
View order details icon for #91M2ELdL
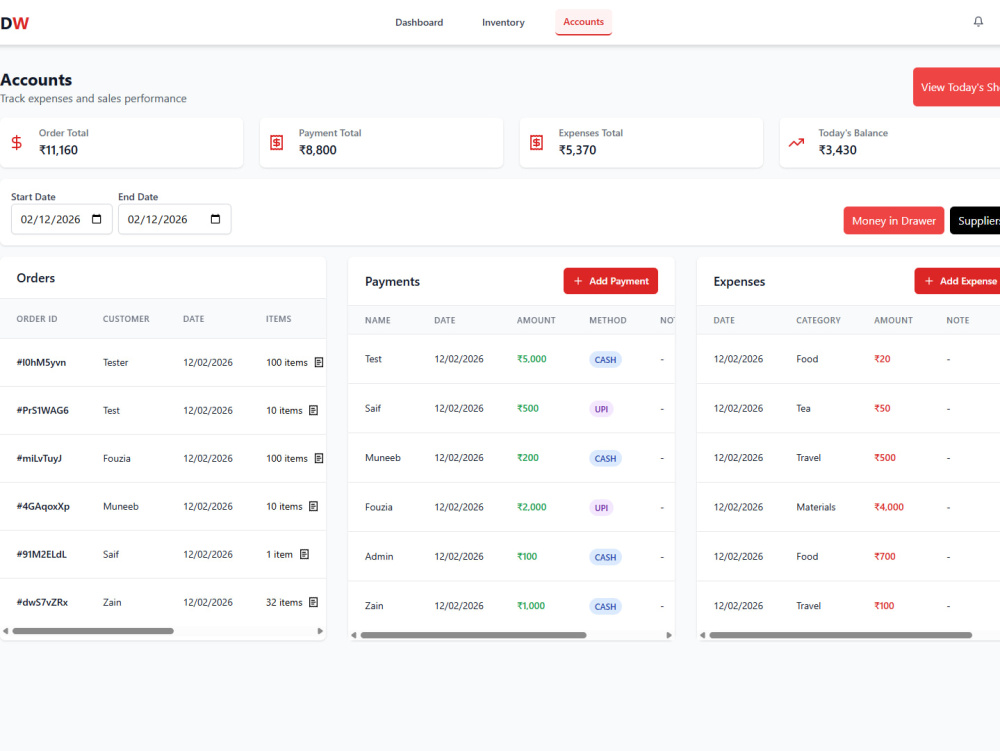[x=304, y=554]
